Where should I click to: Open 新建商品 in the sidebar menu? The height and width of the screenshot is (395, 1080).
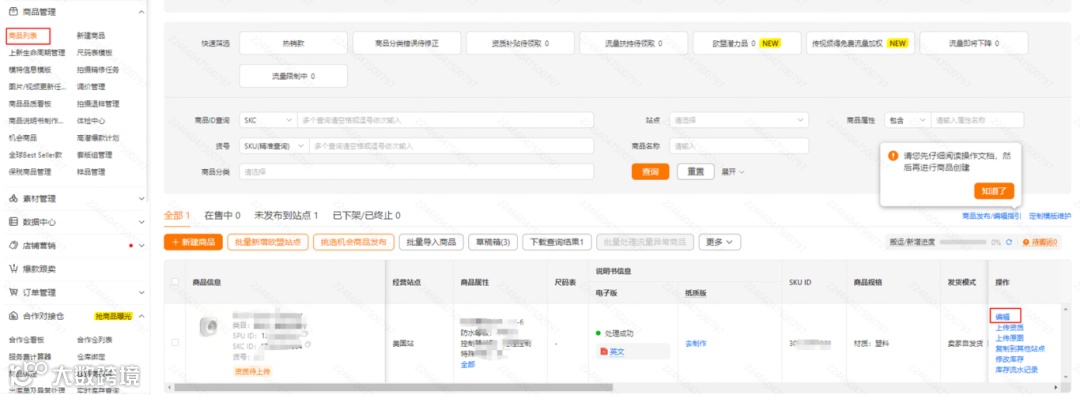(x=91, y=35)
